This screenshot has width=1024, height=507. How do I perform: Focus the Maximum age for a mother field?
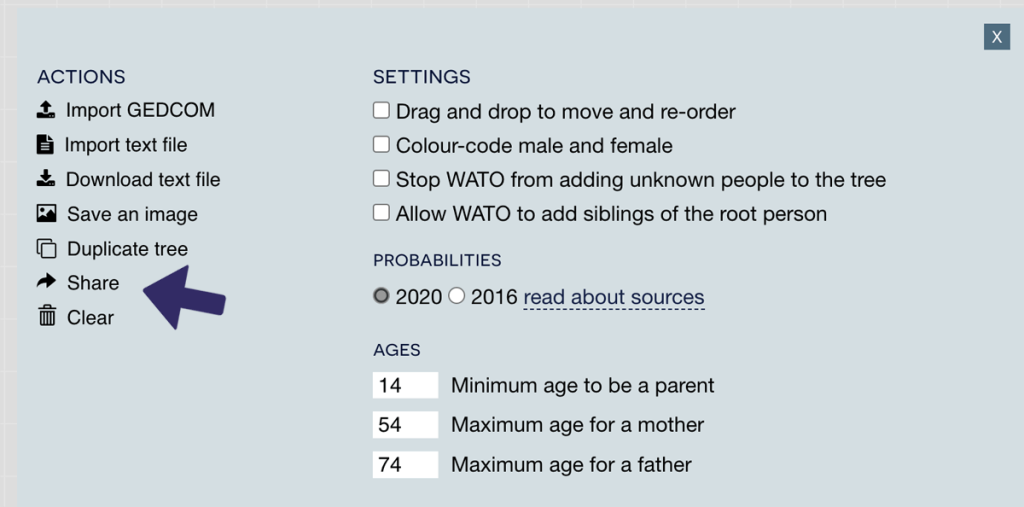(x=405, y=425)
